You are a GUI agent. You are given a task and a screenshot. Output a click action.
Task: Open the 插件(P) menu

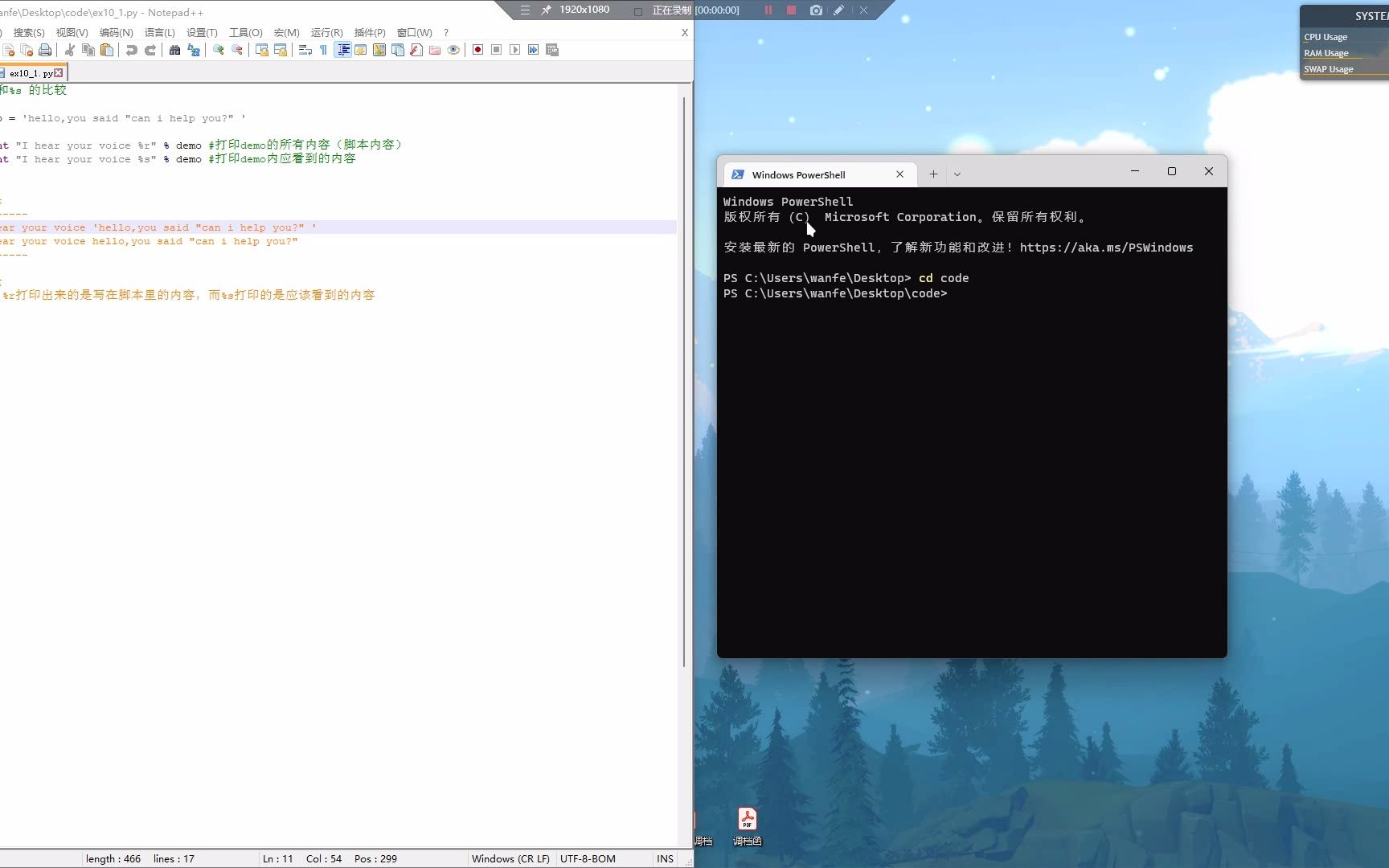pos(370,33)
